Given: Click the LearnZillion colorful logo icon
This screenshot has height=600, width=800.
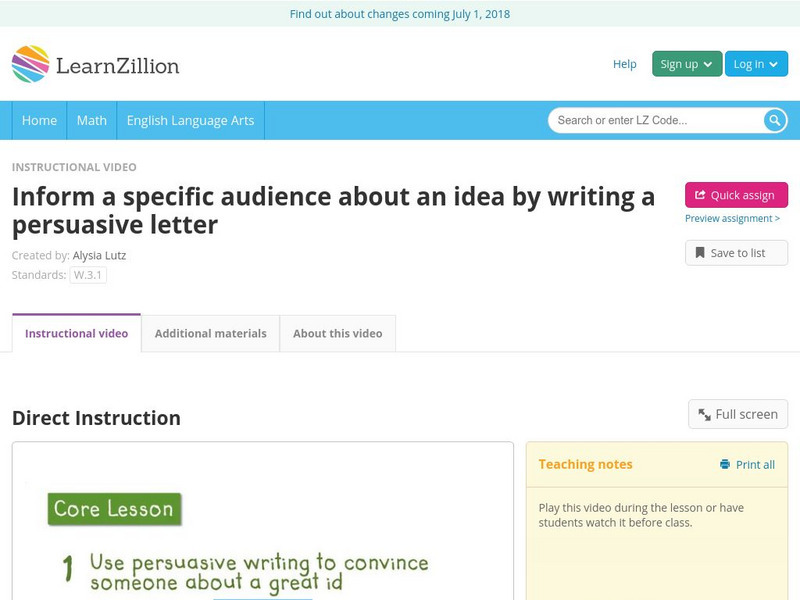Looking at the screenshot, I should coord(30,64).
